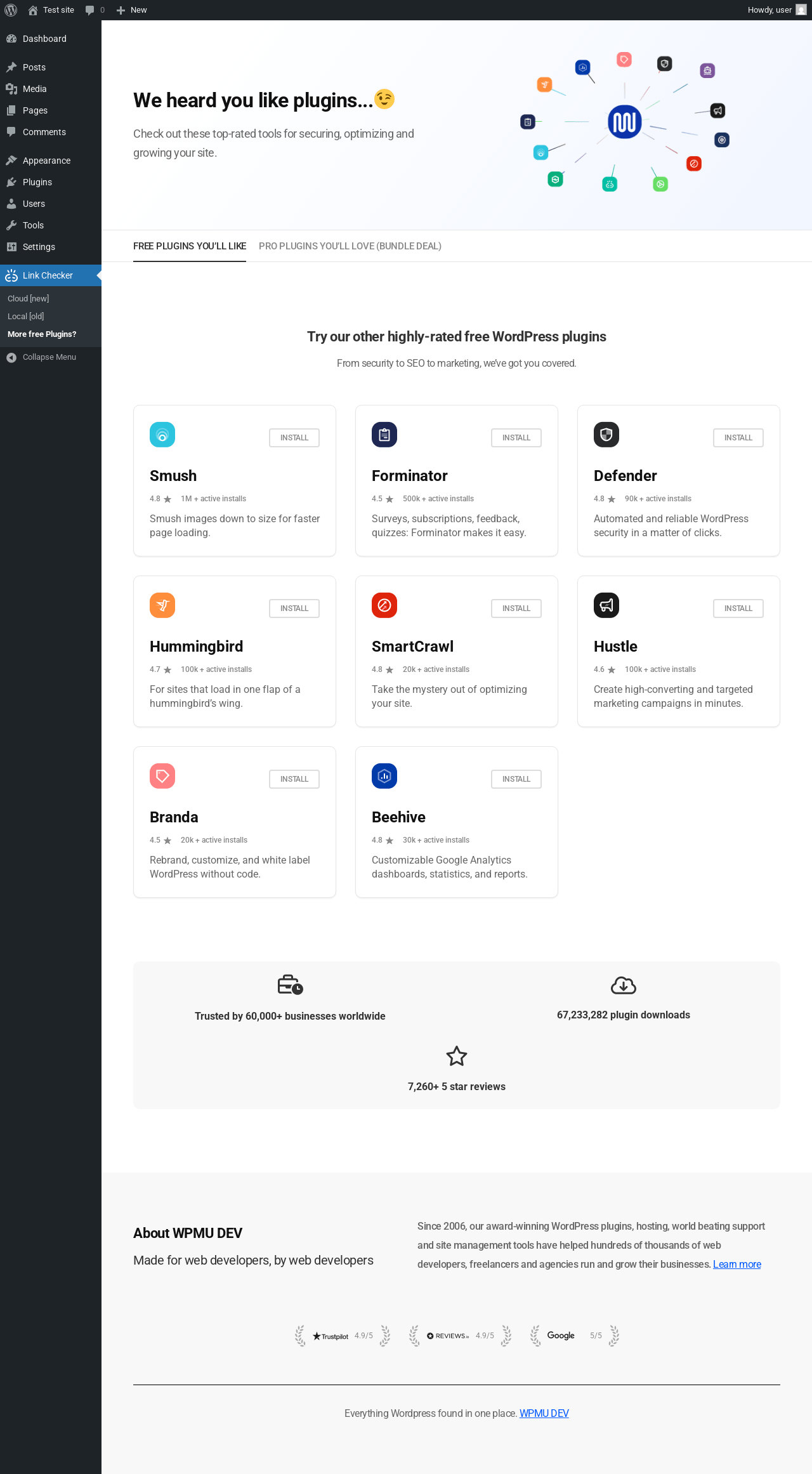Screen dimensions: 812x1474
Task: Install the Defender plugin
Action: point(738,438)
